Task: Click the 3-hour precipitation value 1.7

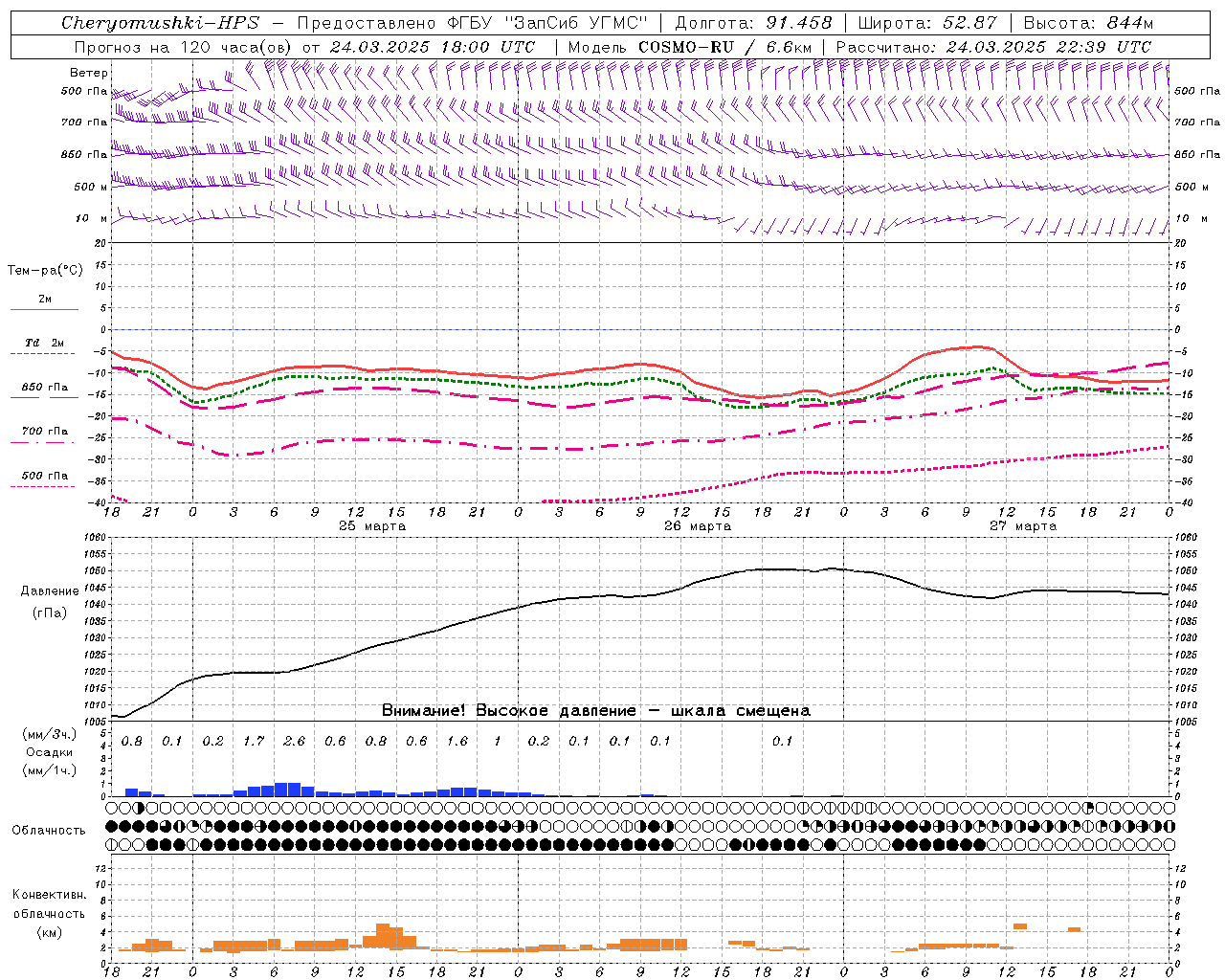Action: (x=254, y=742)
